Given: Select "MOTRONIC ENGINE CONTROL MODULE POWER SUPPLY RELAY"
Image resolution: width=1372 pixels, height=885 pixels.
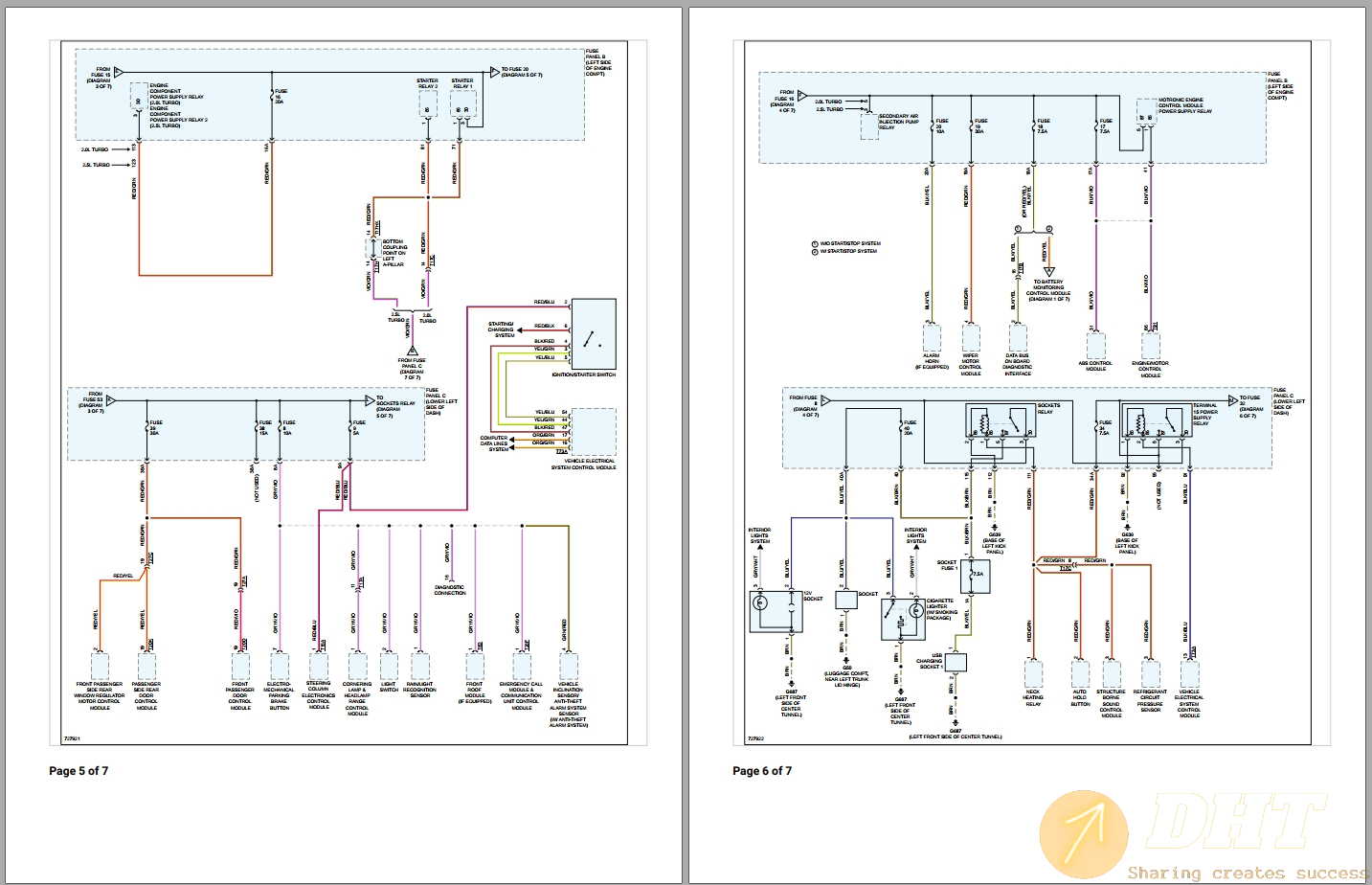Looking at the screenshot, I should click(x=1185, y=105).
